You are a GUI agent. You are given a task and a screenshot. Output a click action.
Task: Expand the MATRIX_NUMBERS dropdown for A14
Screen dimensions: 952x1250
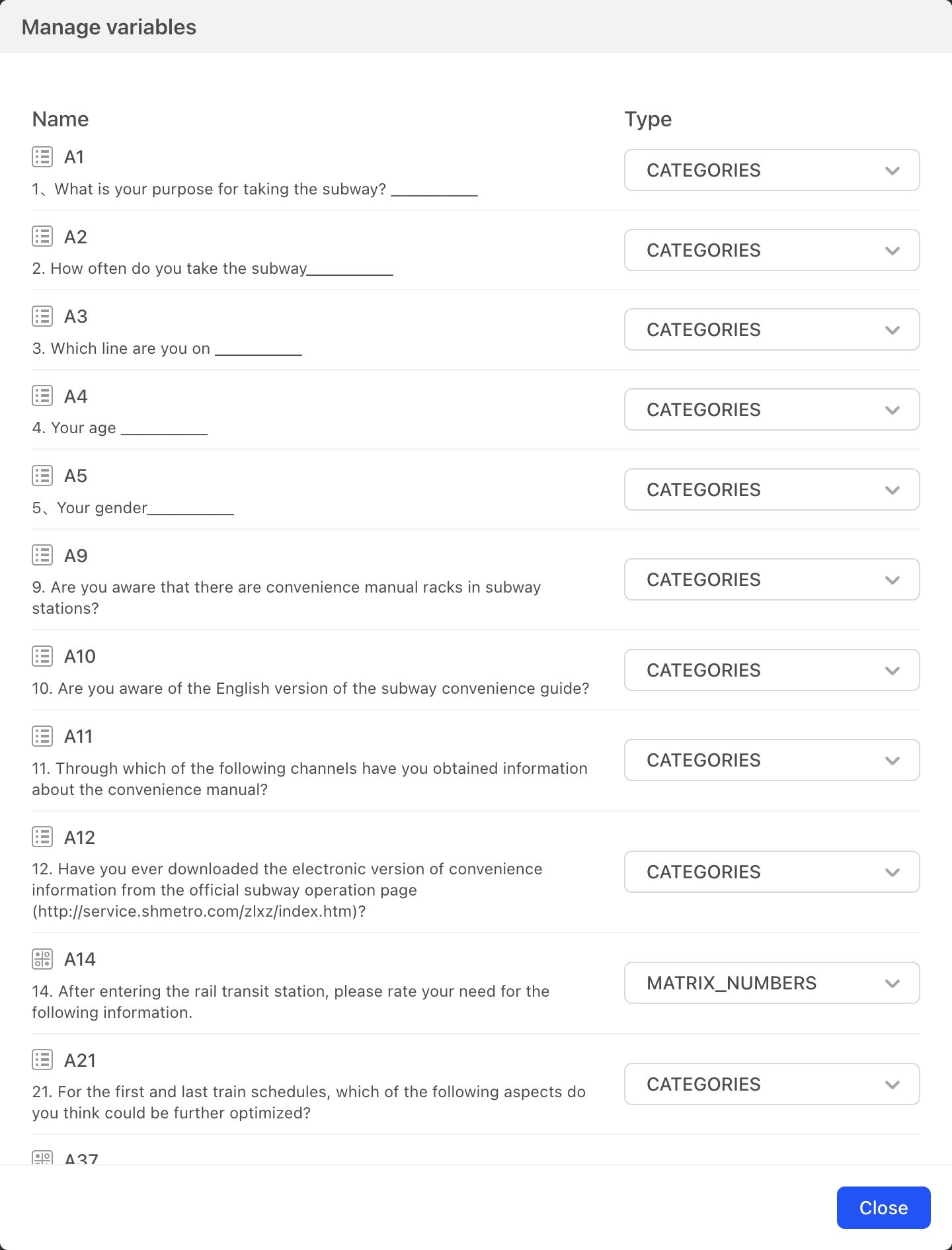point(772,983)
